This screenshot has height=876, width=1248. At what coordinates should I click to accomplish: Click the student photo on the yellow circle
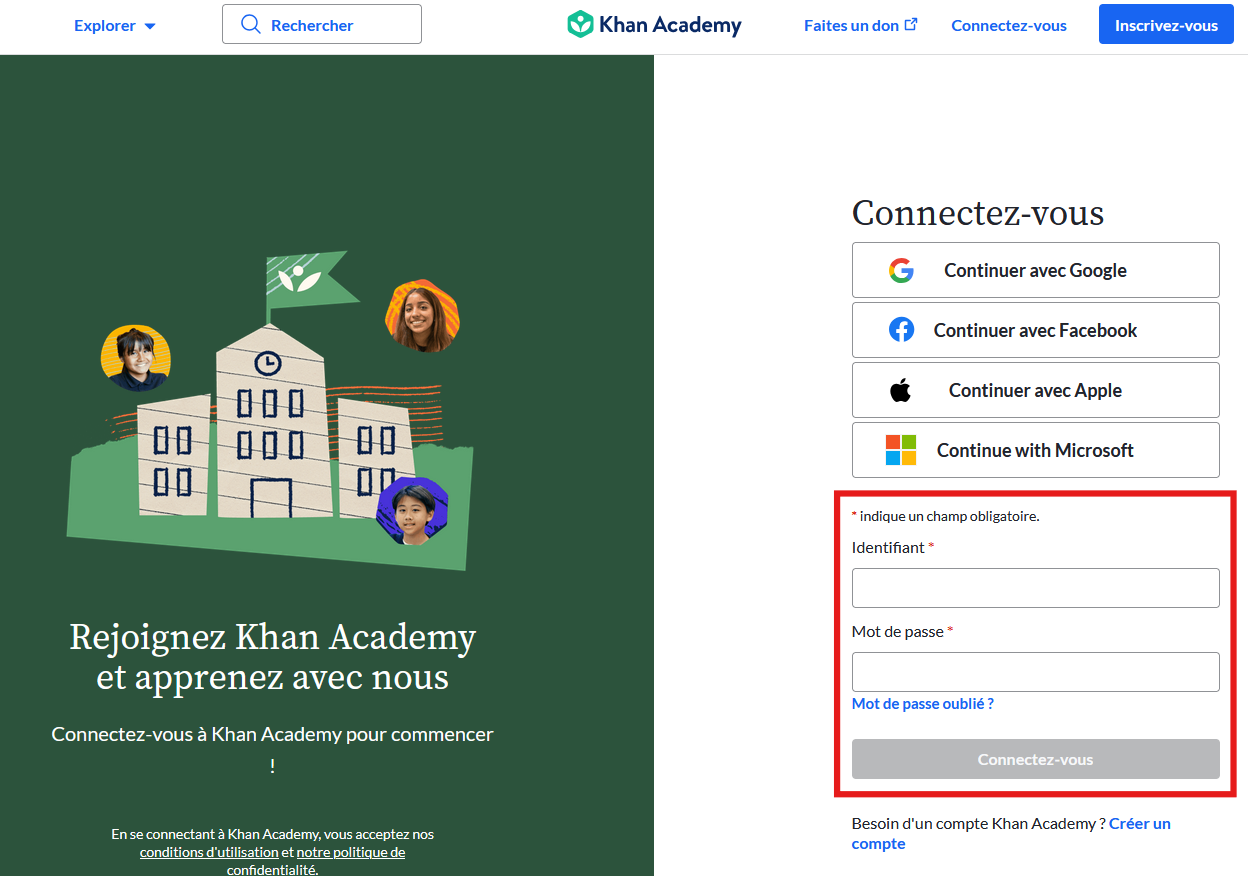[x=136, y=357]
